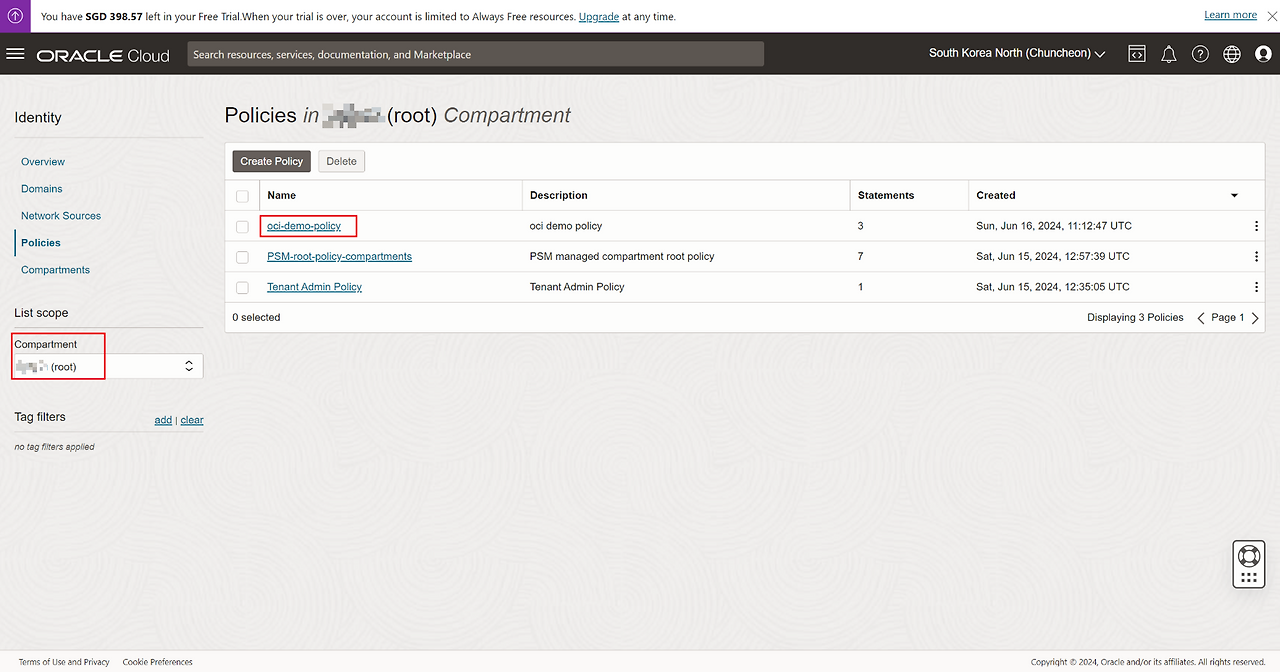Click the 'Displaying 3 Policies' text

1135,317
